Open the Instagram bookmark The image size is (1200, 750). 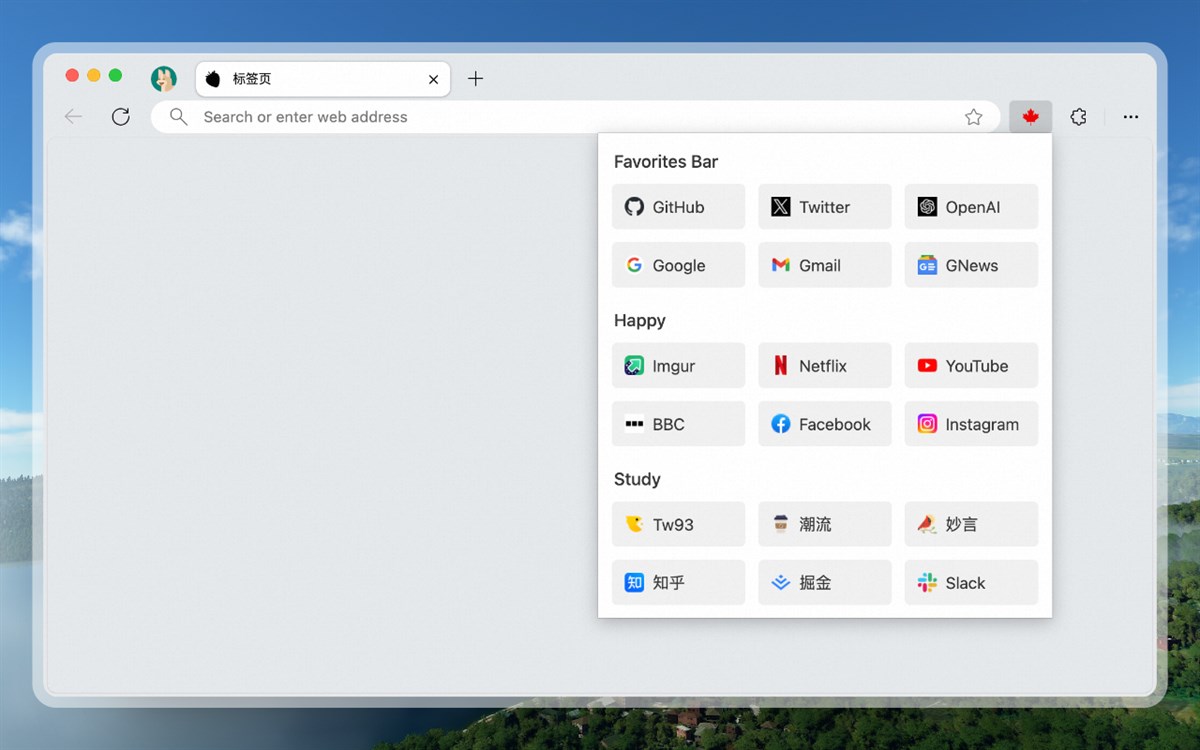(x=971, y=424)
